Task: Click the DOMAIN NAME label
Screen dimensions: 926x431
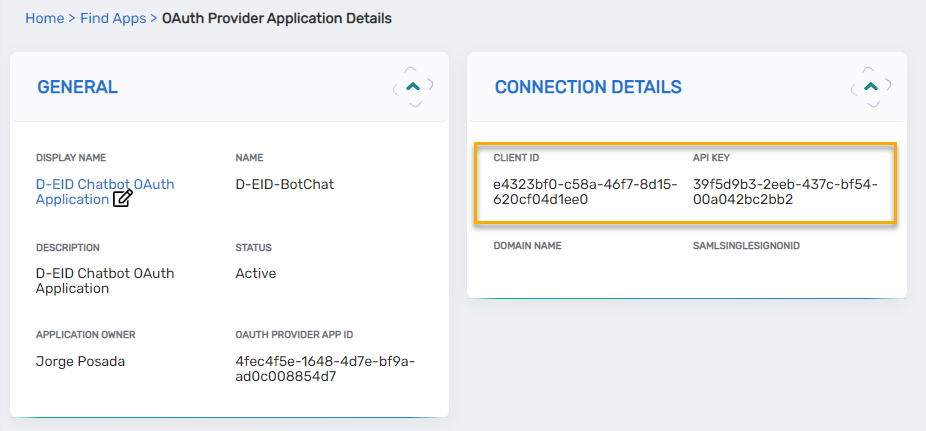Action: 527,246
